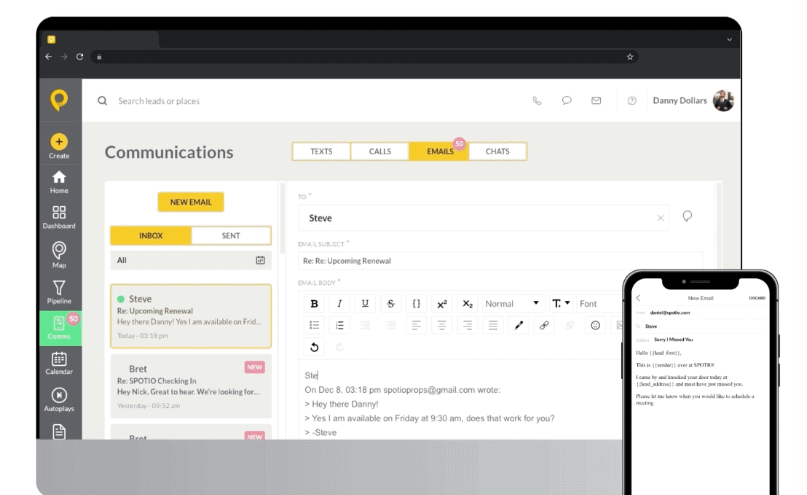Open the color picker pen icon
This screenshot has height=495, width=807.
click(x=519, y=325)
